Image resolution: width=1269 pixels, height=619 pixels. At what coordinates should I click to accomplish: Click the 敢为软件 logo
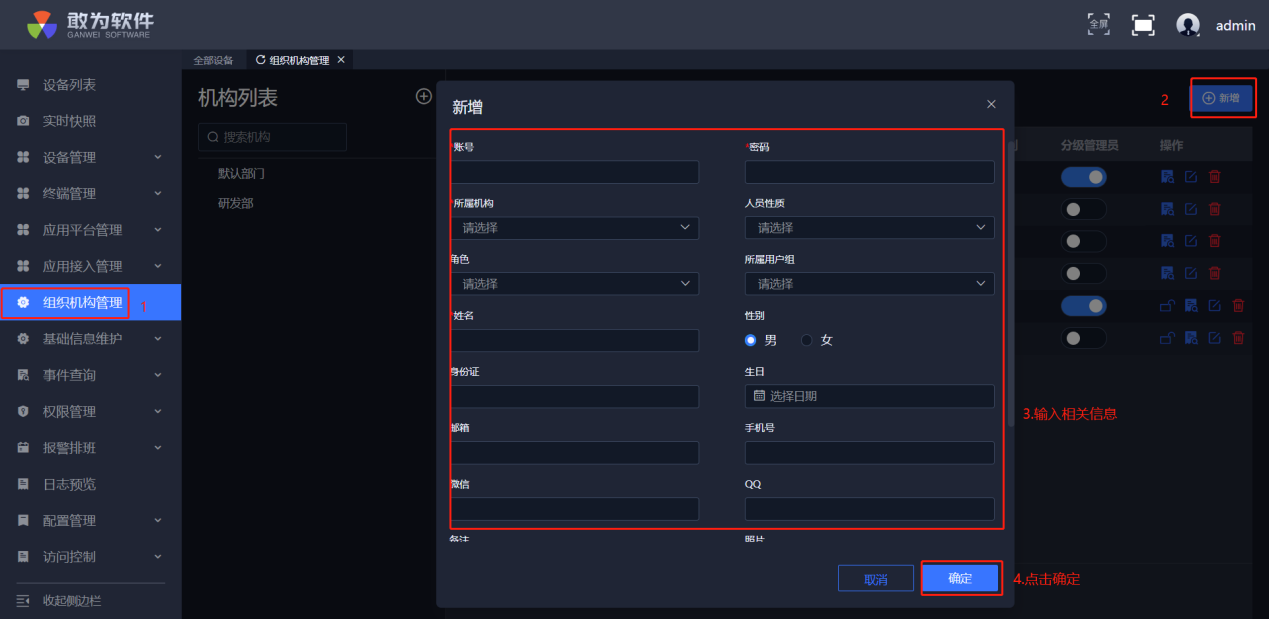point(91,24)
